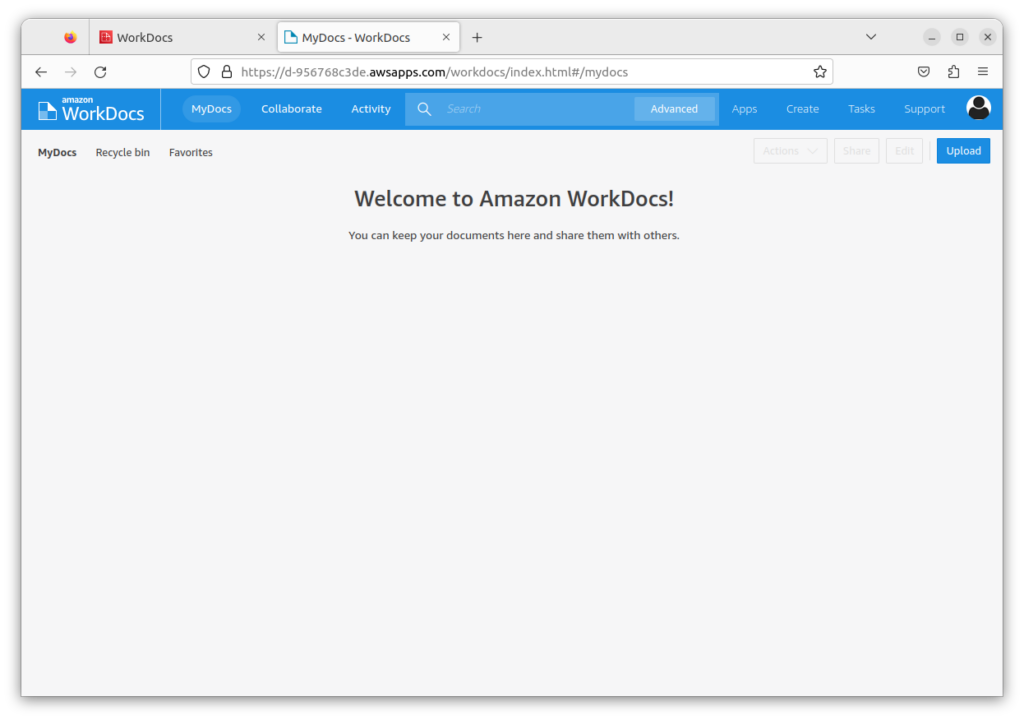This screenshot has width=1024, height=720.
Task: Open the Create menu
Action: (802, 108)
